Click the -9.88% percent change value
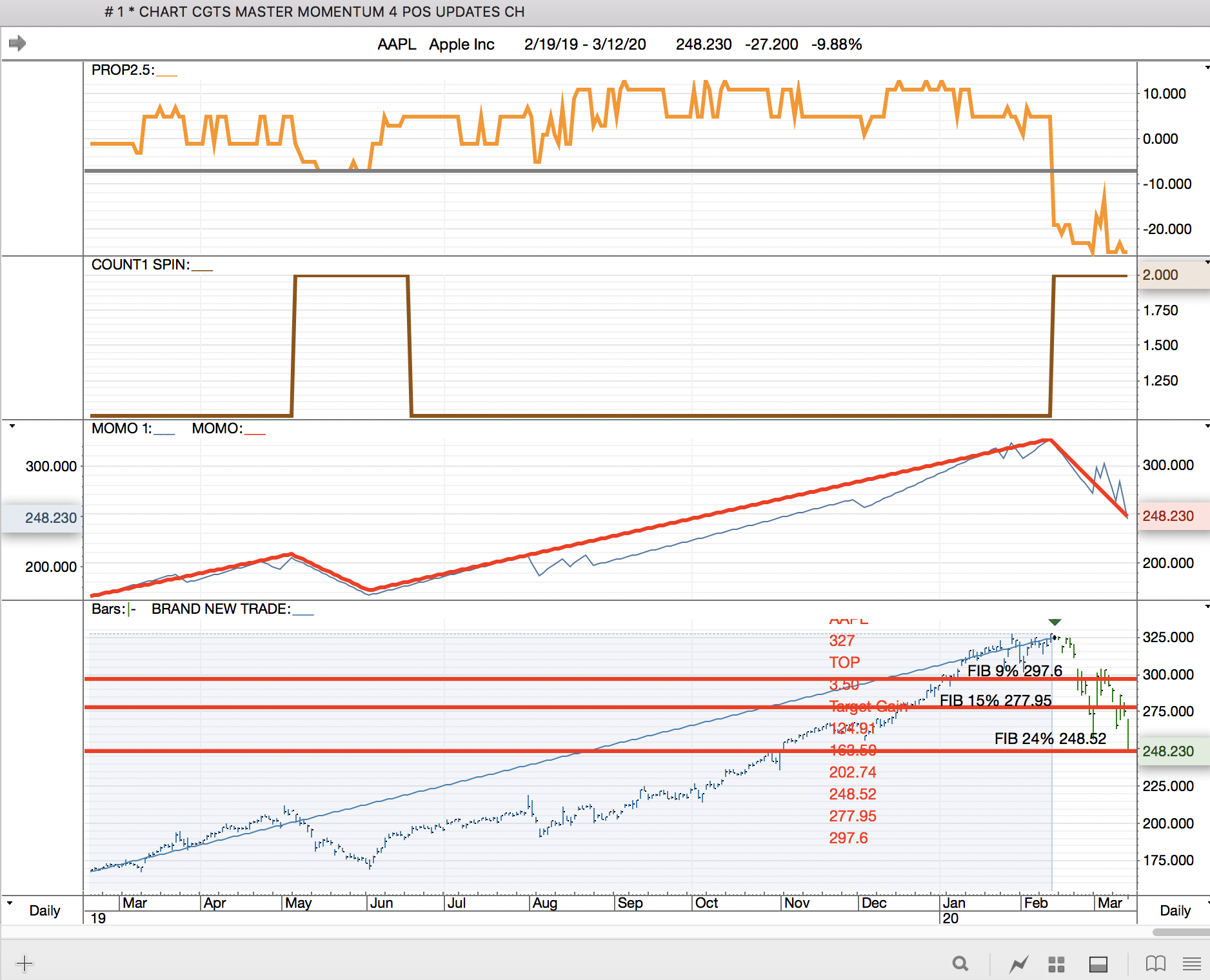The height and width of the screenshot is (980, 1210). (837, 44)
